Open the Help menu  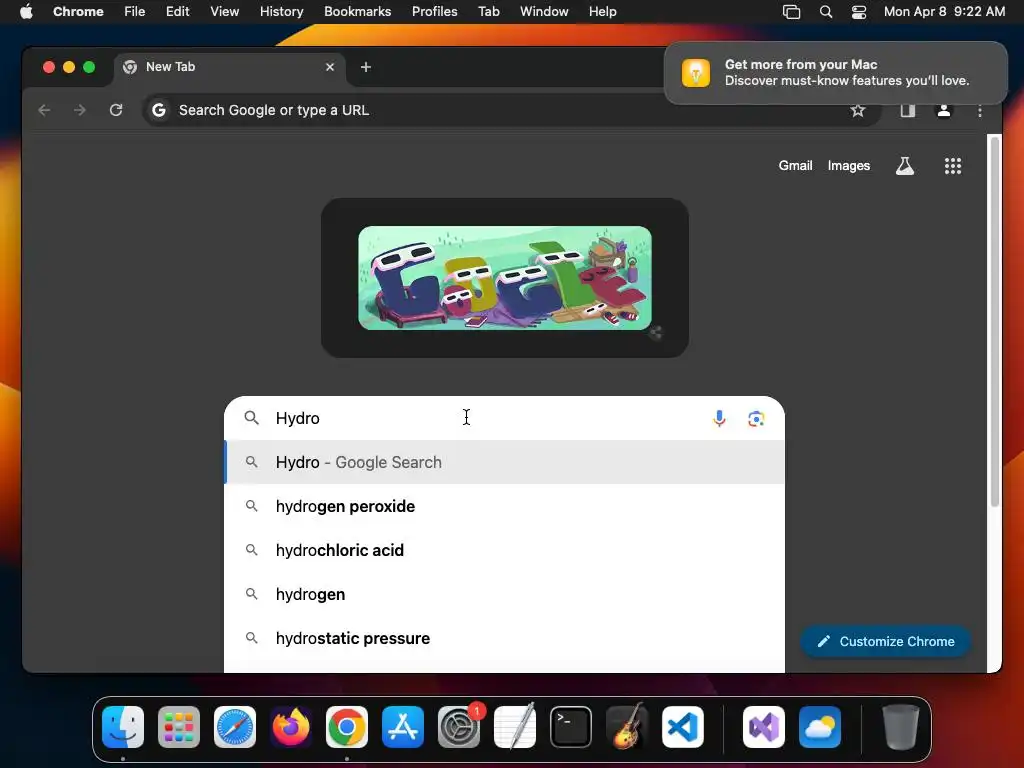tap(602, 12)
